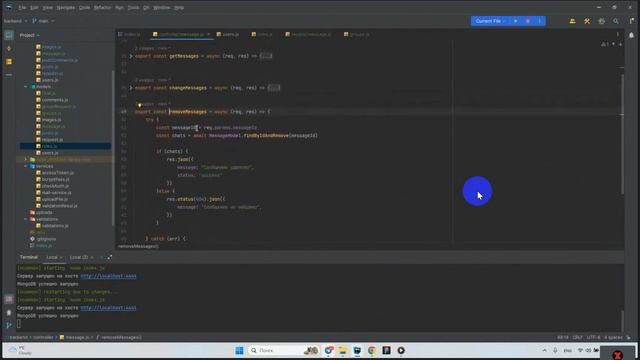
Task: Open File Explorer from the taskbar
Action: (342, 351)
